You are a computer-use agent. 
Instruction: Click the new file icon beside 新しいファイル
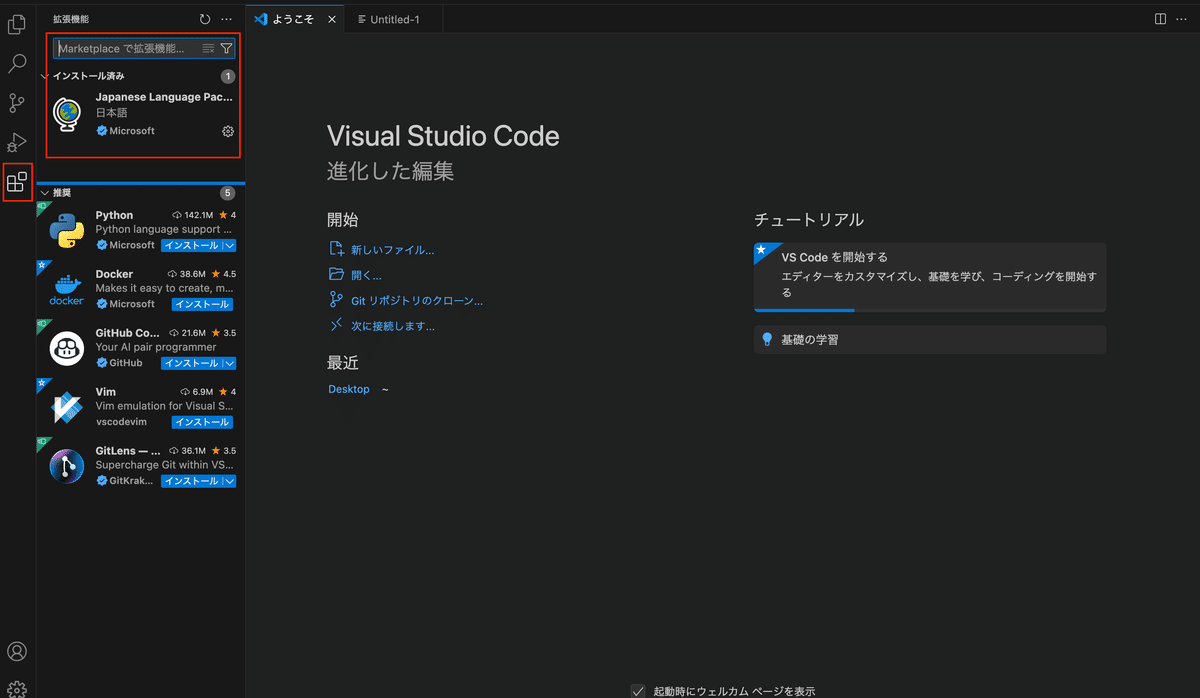[336, 249]
